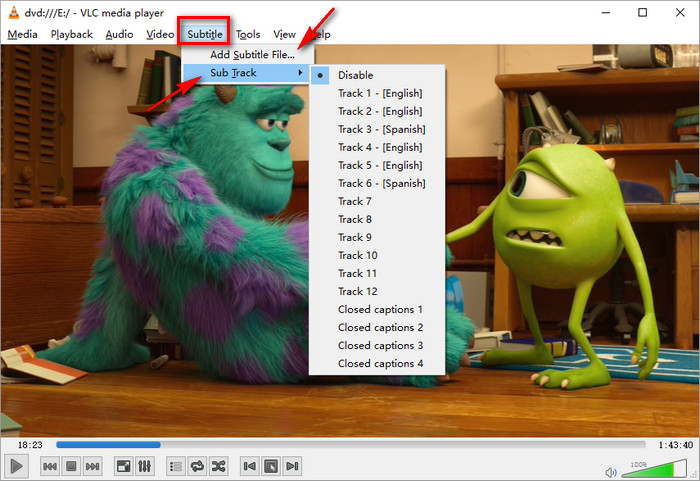Go to next DVD chapter
The height and width of the screenshot is (481, 700).
(x=292, y=466)
